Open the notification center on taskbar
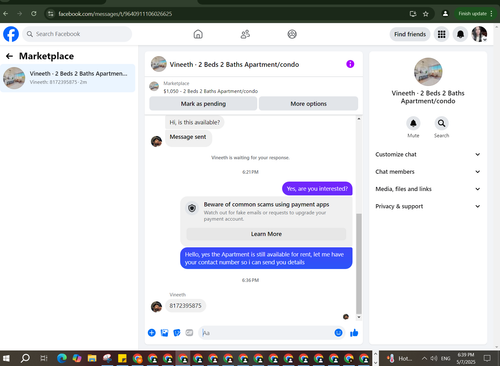500x366 pixels. pos(487,358)
